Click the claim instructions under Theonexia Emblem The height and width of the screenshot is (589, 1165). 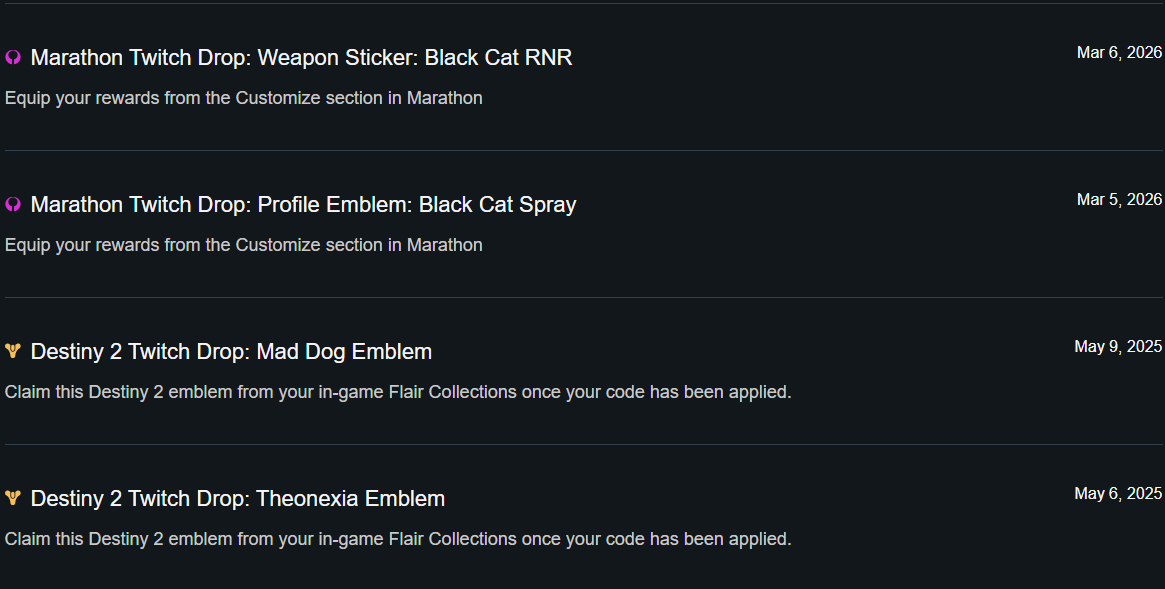(x=398, y=539)
